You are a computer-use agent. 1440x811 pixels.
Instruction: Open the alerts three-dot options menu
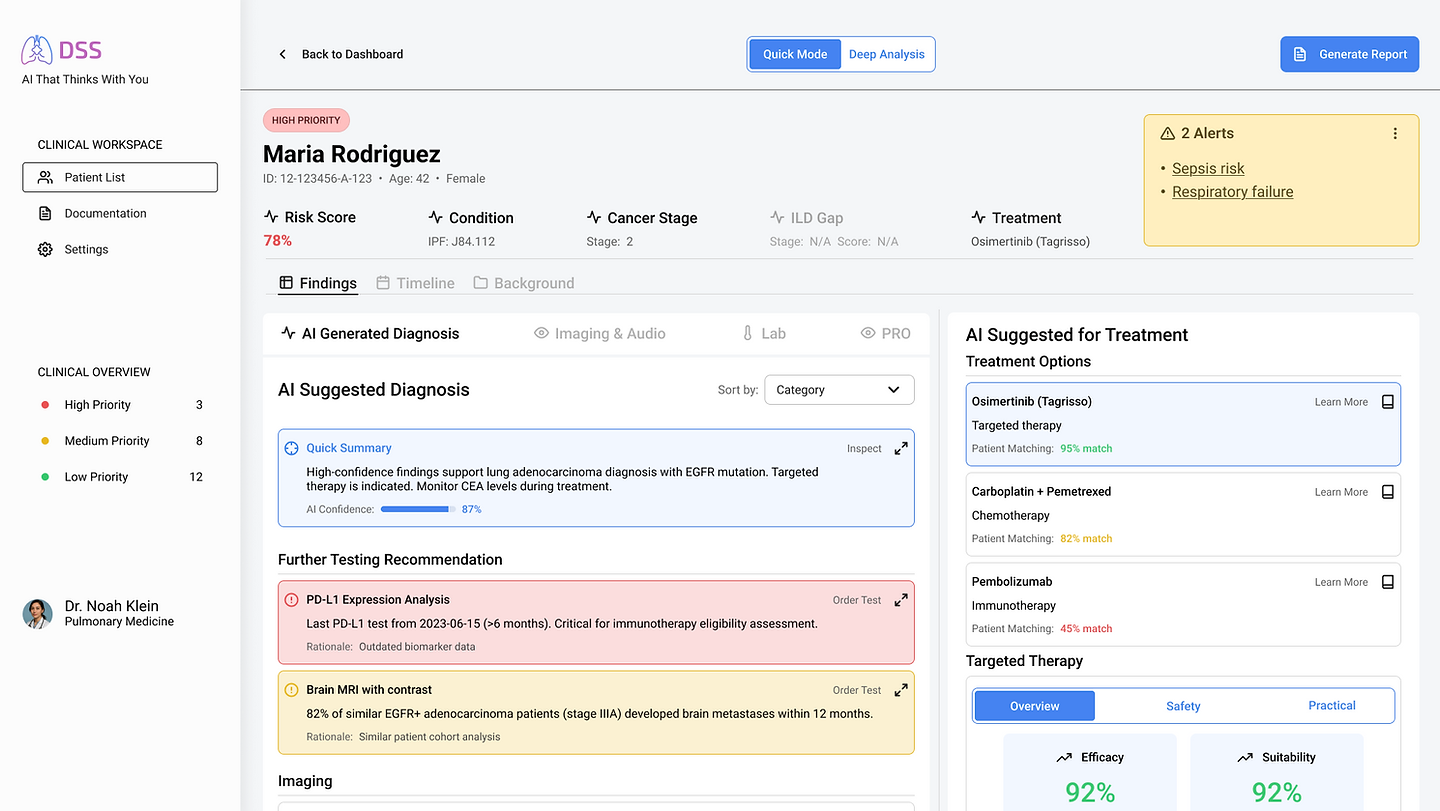pyautogui.click(x=1395, y=133)
